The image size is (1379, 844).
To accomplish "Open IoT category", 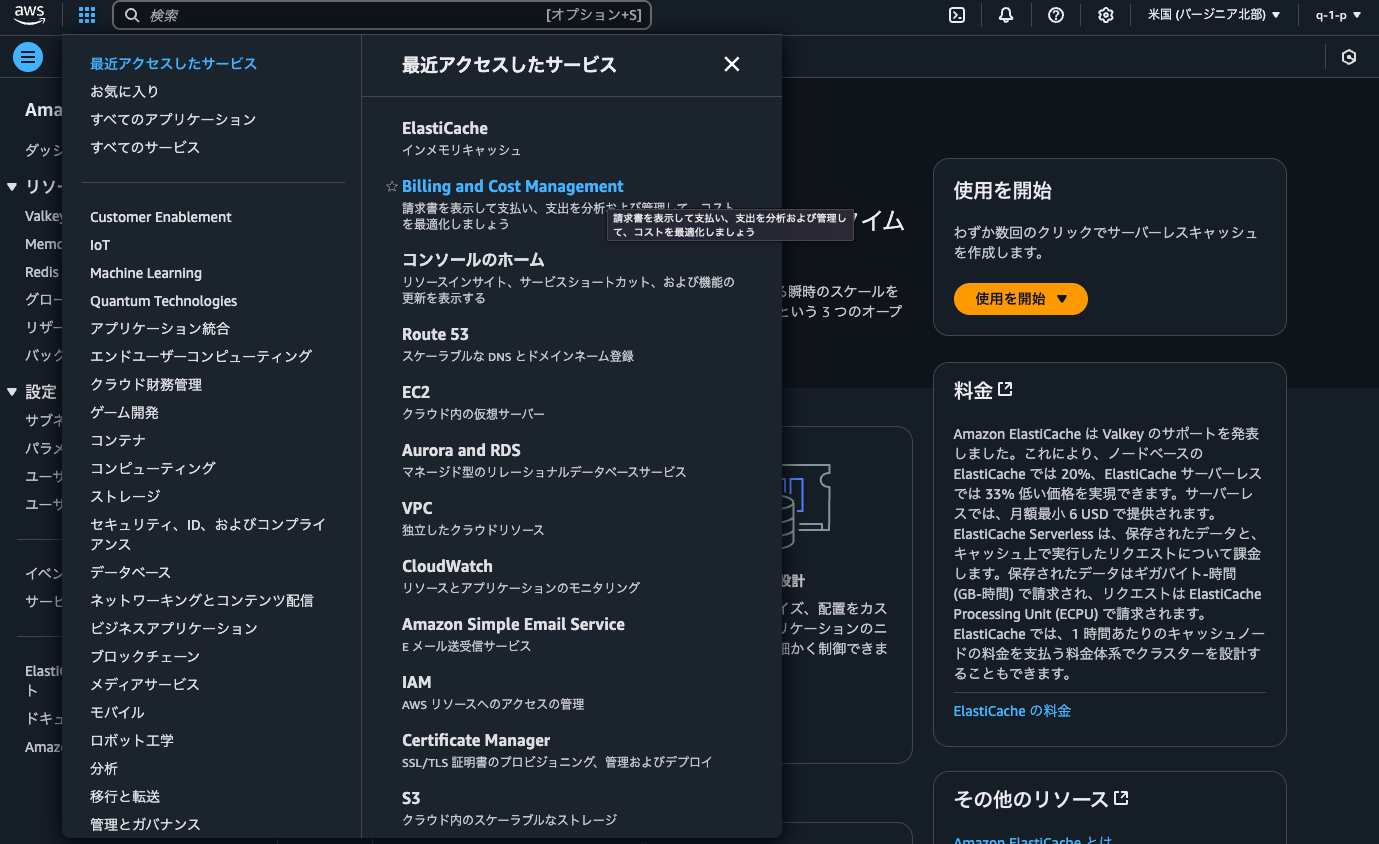I will pyautogui.click(x=100, y=245).
